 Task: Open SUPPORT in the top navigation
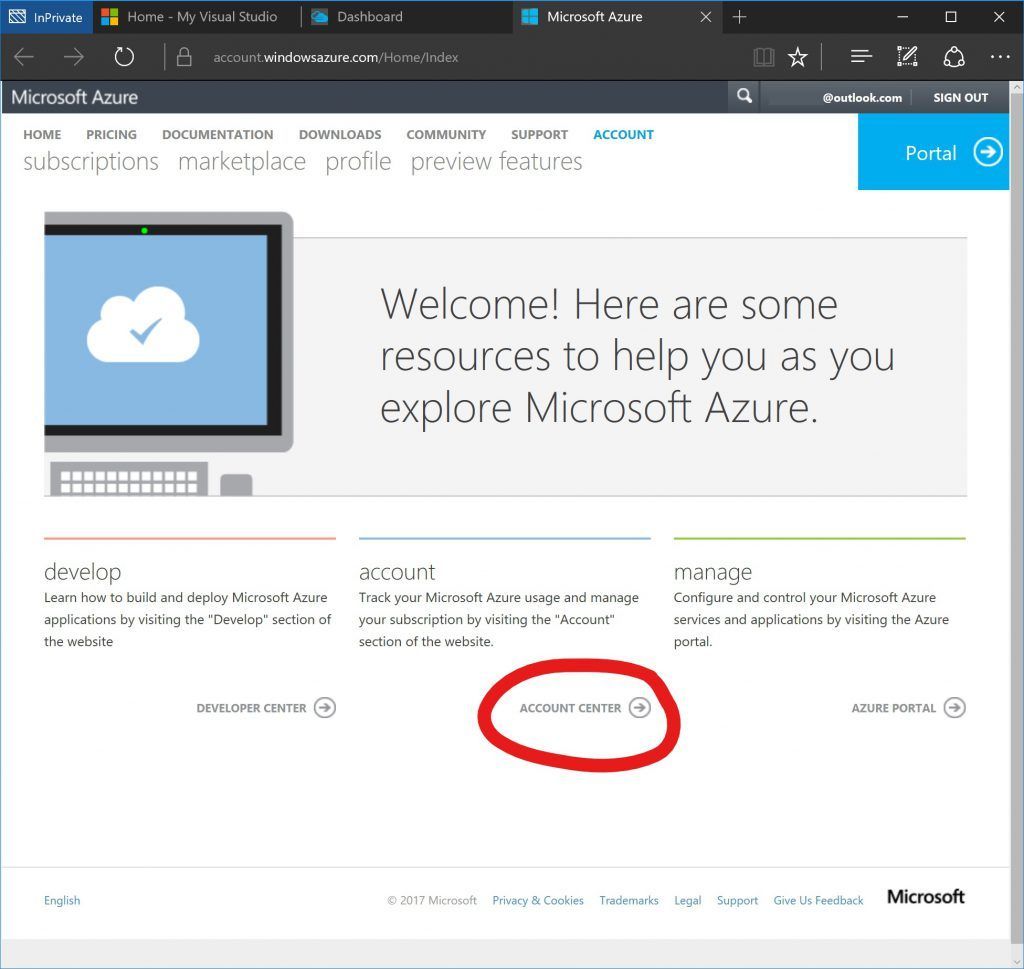pyautogui.click(x=539, y=135)
